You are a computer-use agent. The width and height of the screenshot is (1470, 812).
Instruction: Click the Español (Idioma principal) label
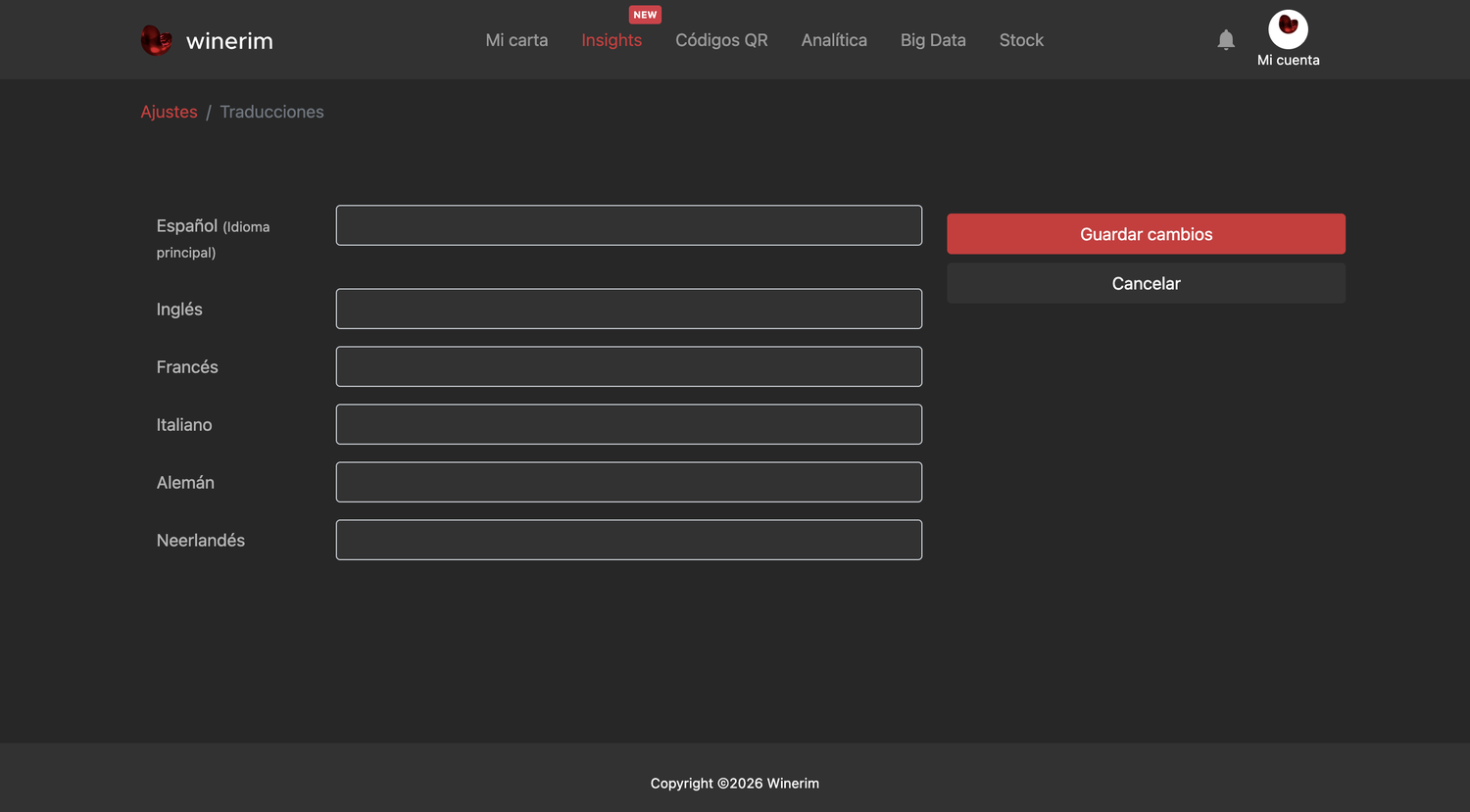pos(213,238)
